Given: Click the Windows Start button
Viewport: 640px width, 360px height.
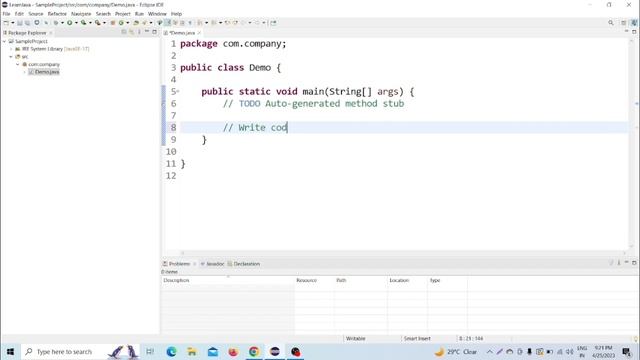Looking at the screenshot, I should (x=10, y=351).
